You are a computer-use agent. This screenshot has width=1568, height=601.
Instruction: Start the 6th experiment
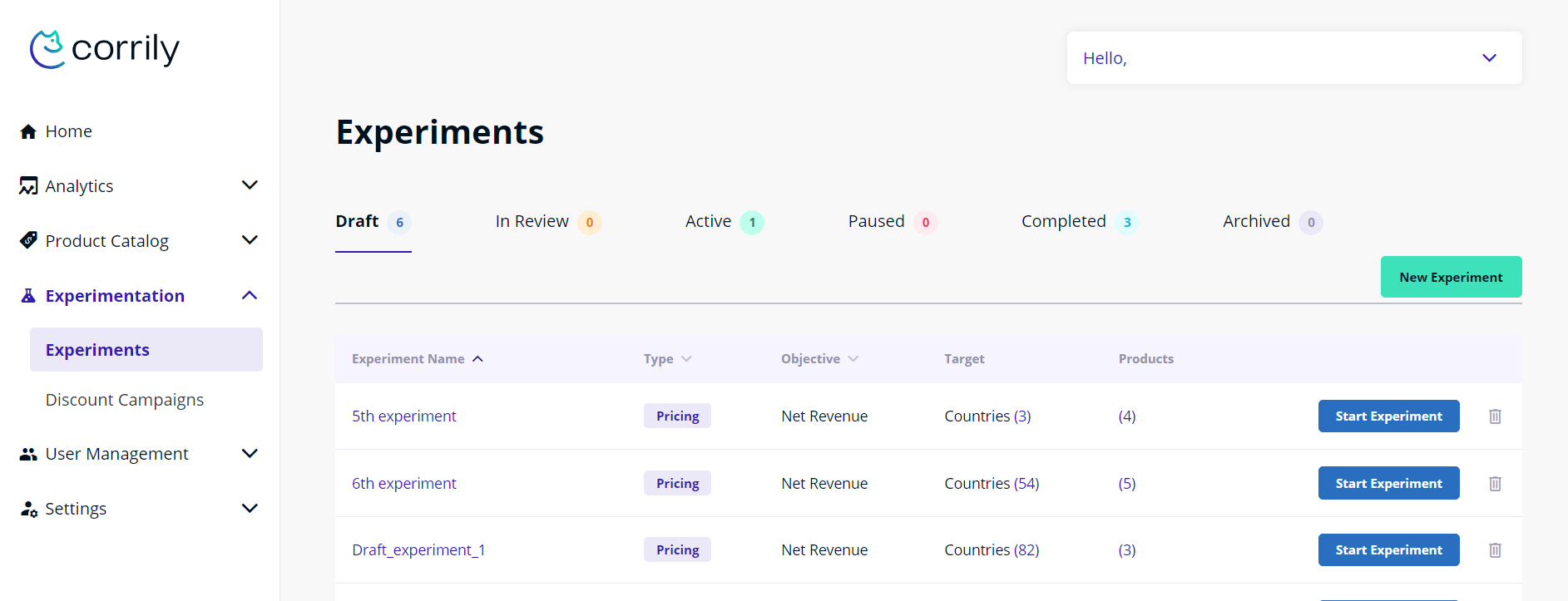(1388, 483)
